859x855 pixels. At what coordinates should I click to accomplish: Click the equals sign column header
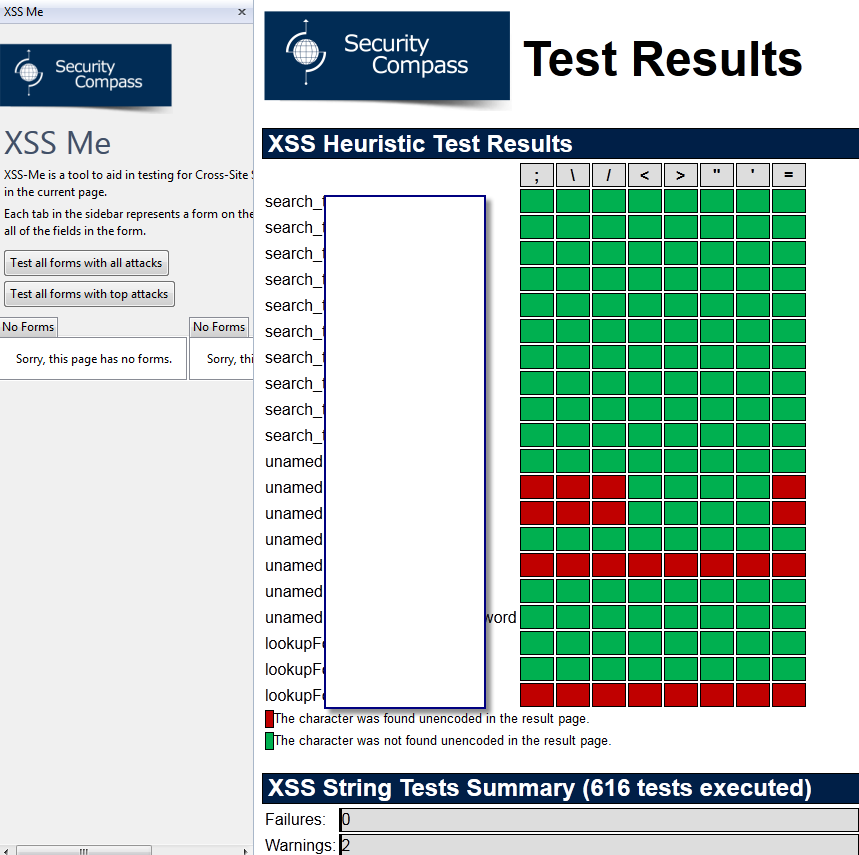click(789, 175)
